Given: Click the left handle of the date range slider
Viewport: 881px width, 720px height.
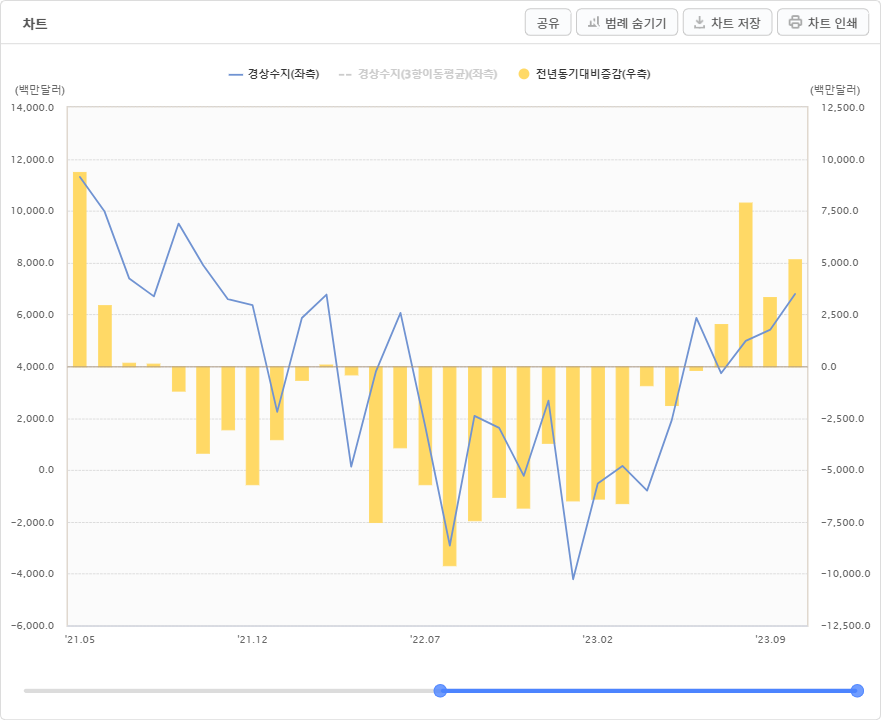Looking at the screenshot, I should [x=440, y=691].
